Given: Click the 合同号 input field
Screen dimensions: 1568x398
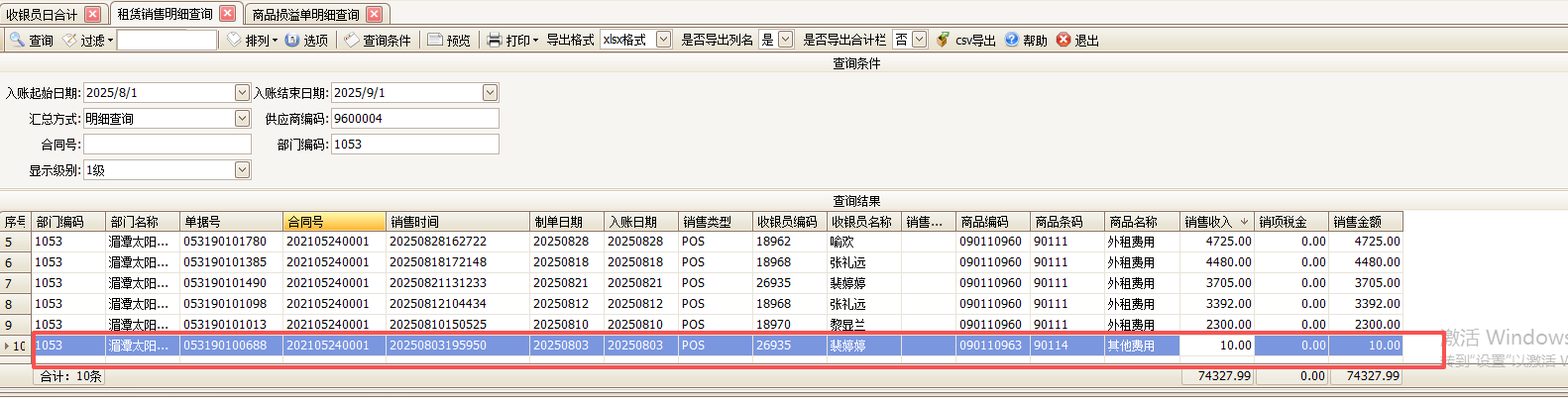Looking at the screenshot, I should click(167, 144).
